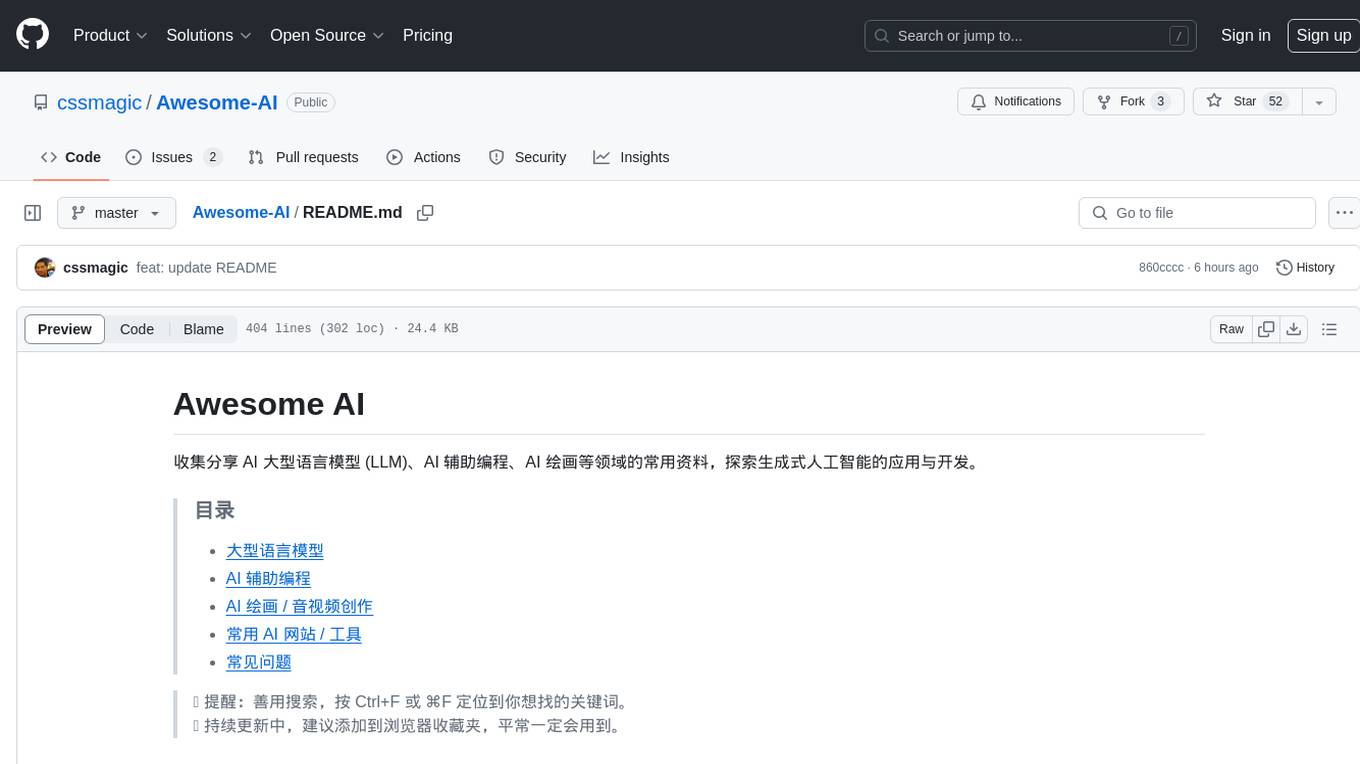This screenshot has height=764, width=1360.
Task: Select the Blame view
Action: 203,329
